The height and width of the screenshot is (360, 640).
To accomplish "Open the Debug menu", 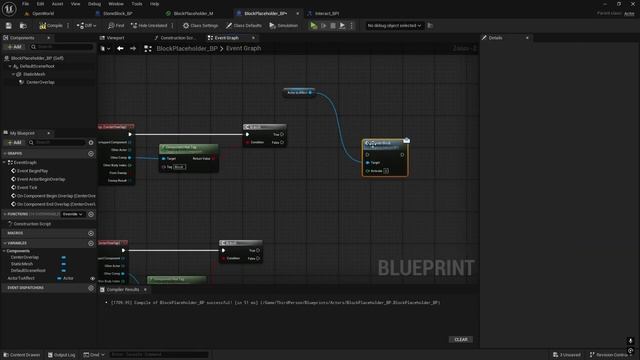I will [x=94, y=4].
